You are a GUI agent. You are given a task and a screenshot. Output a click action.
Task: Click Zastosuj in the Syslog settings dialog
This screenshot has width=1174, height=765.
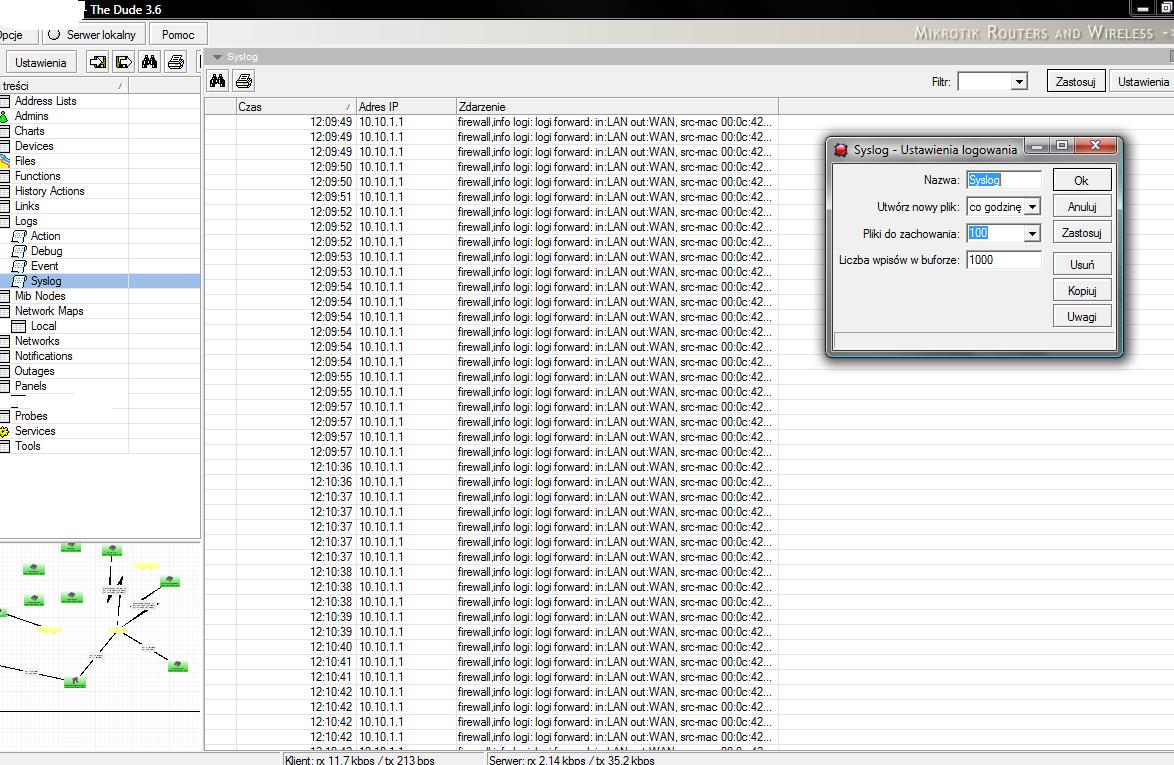point(1081,233)
